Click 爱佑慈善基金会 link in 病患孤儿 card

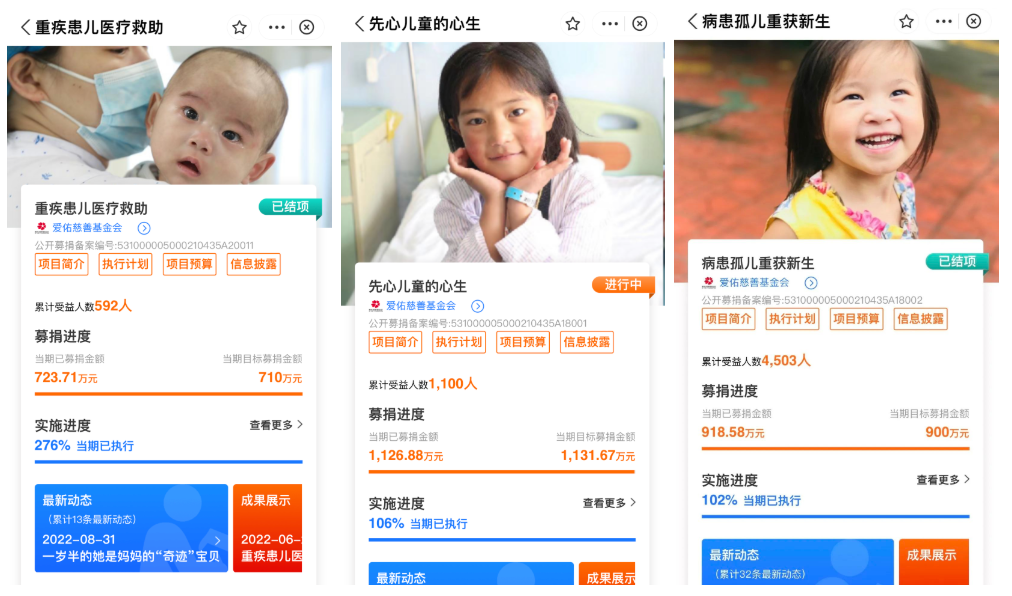pyautogui.click(x=754, y=283)
